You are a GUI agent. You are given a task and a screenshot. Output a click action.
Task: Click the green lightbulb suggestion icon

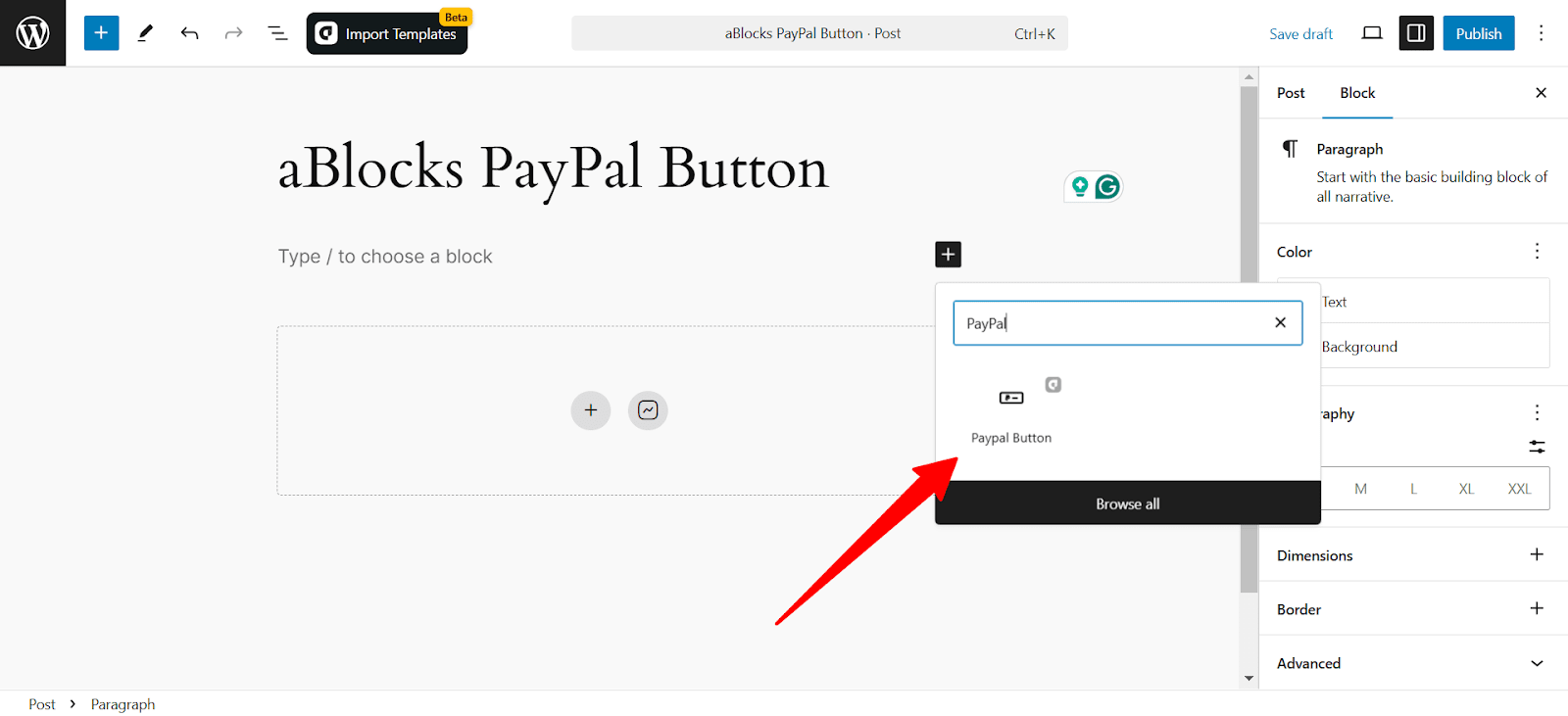click(1080, 187)
